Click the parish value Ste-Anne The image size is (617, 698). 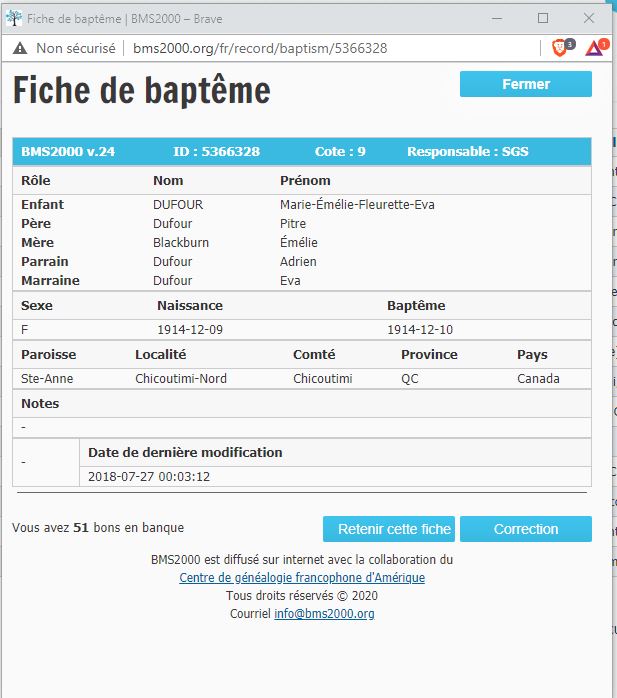(47, 378)
